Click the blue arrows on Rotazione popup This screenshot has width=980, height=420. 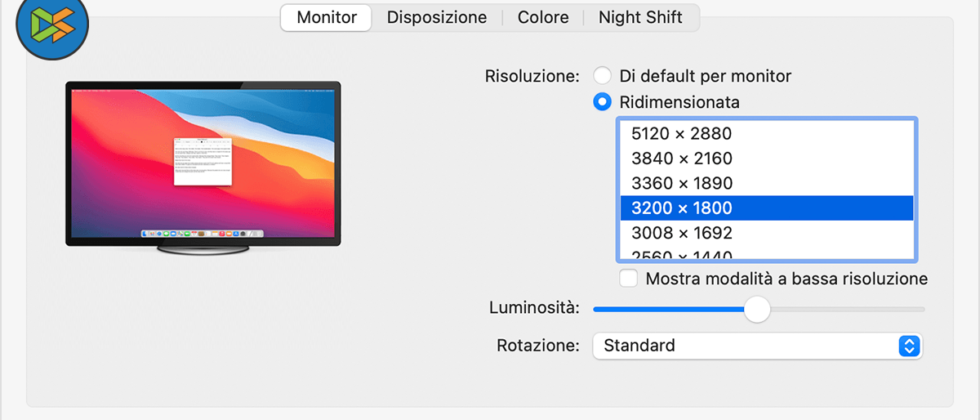coord(908,346)
